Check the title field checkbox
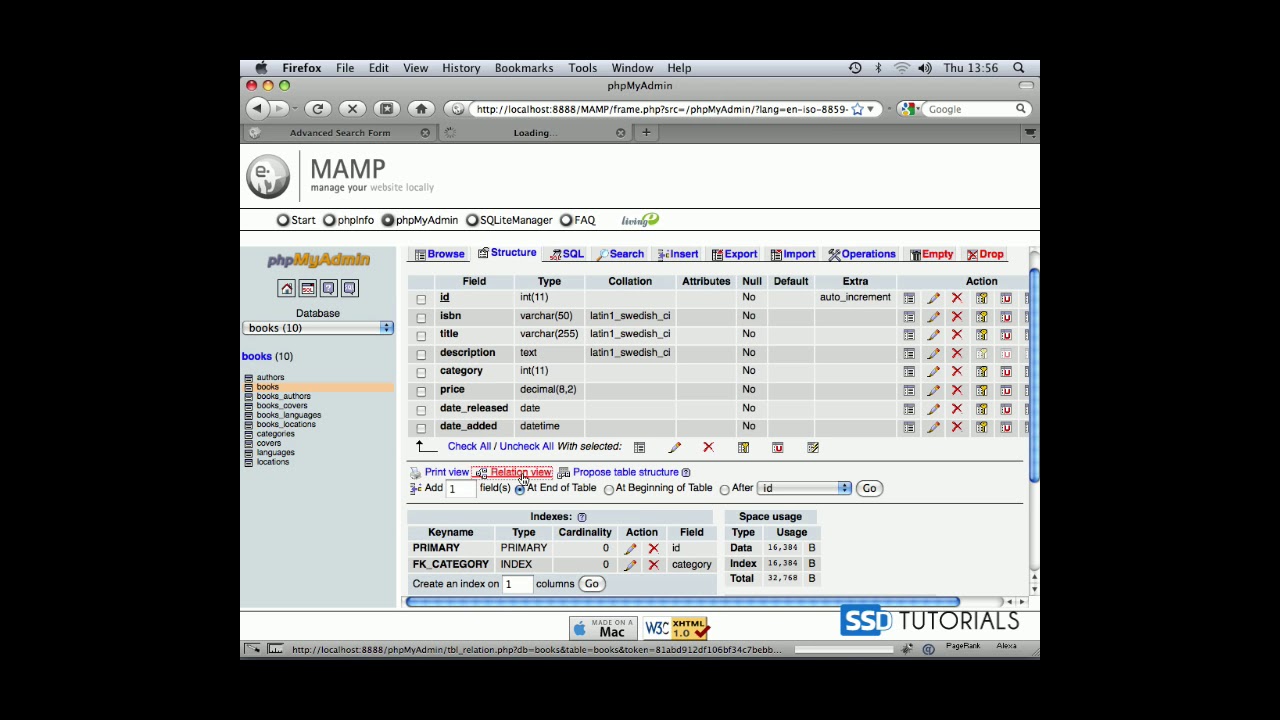 [421, 335]
